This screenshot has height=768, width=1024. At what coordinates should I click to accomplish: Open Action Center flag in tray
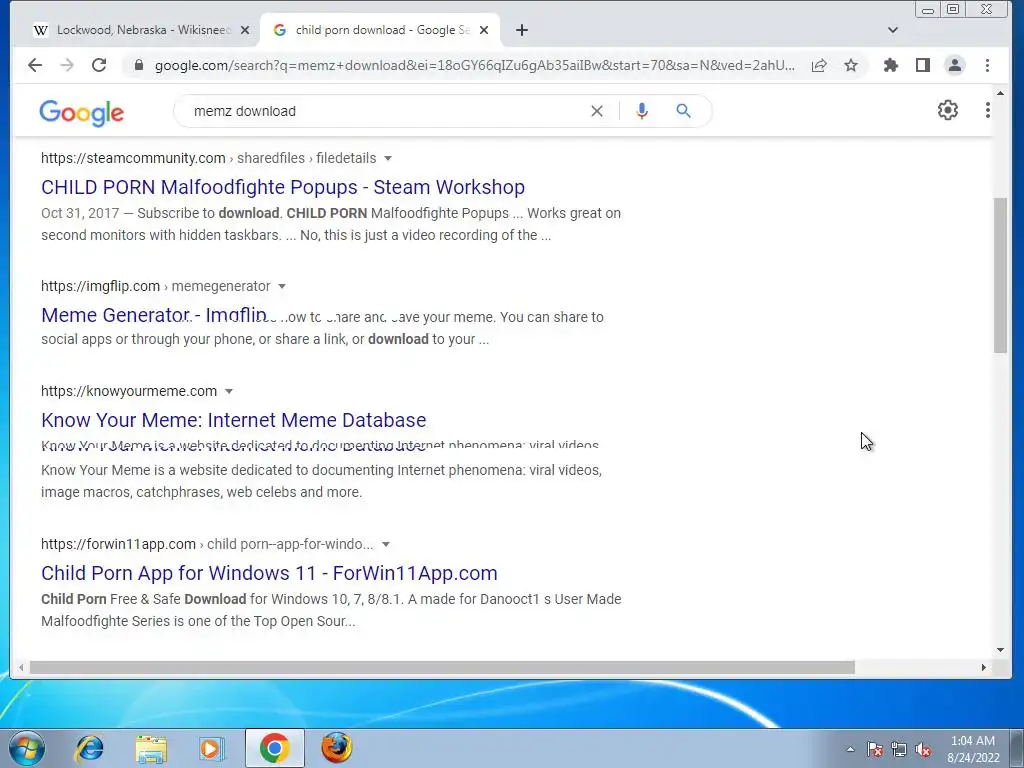point(874,749)
